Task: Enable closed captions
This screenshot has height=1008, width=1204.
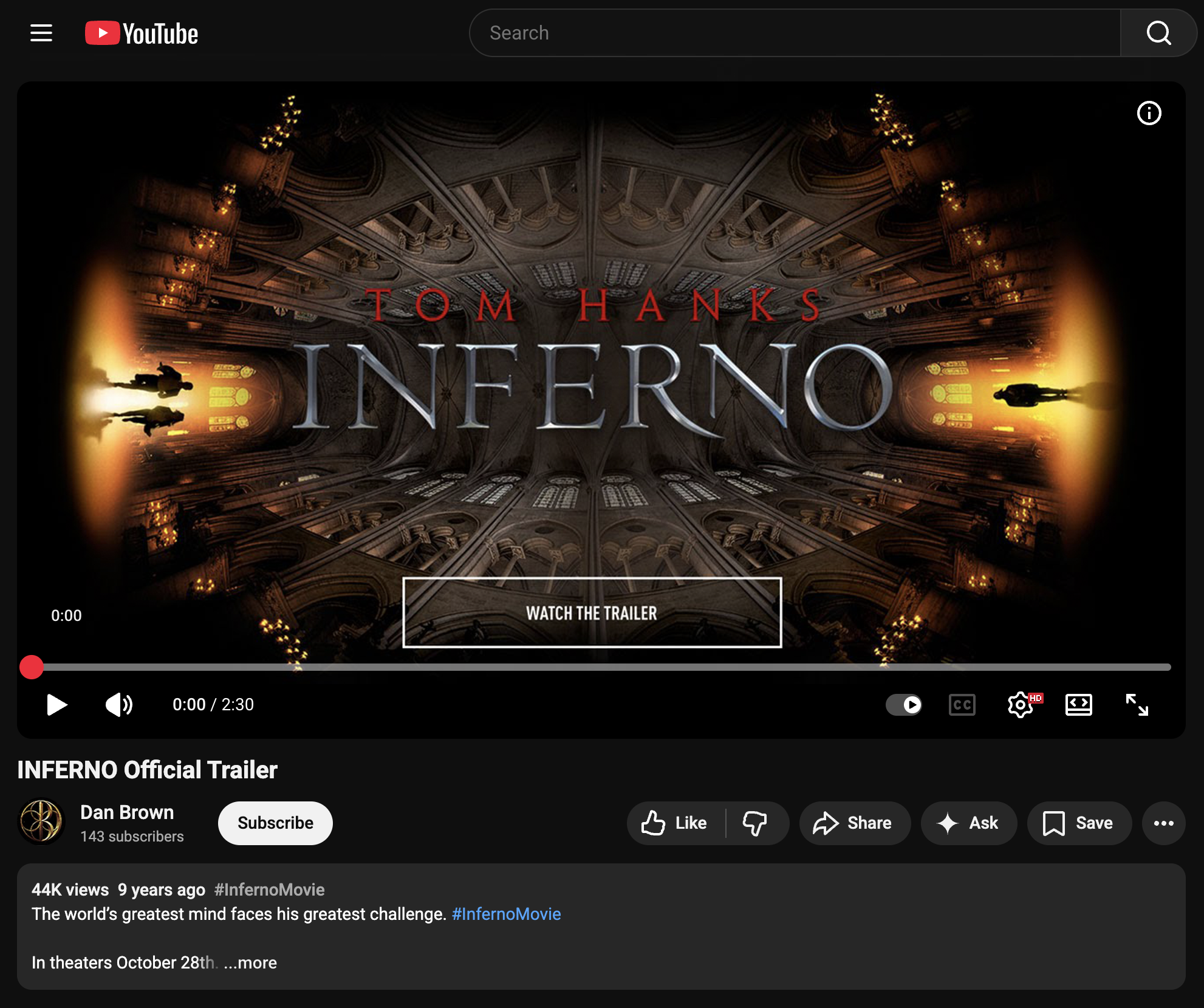Action: (962, 705)
